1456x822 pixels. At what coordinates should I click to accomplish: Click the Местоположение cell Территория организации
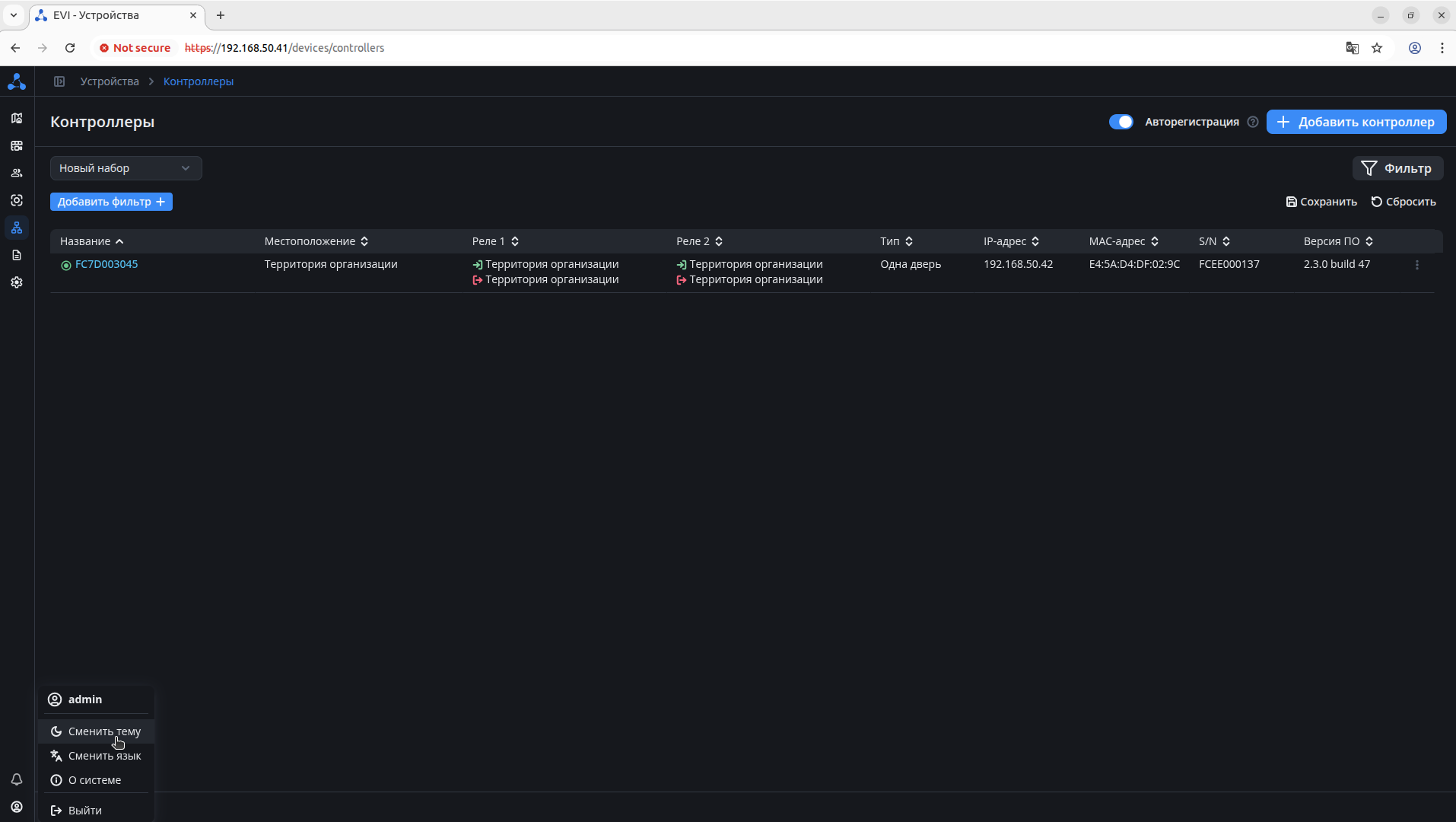point(331,264)
